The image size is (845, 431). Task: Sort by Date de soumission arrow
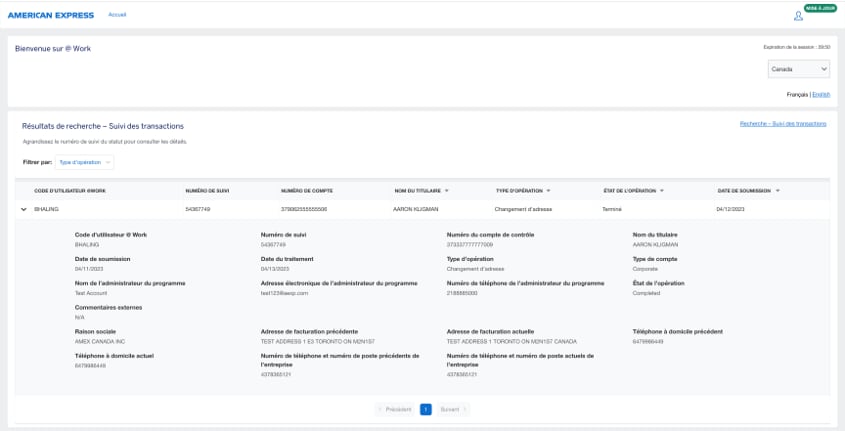coord(777,190)
